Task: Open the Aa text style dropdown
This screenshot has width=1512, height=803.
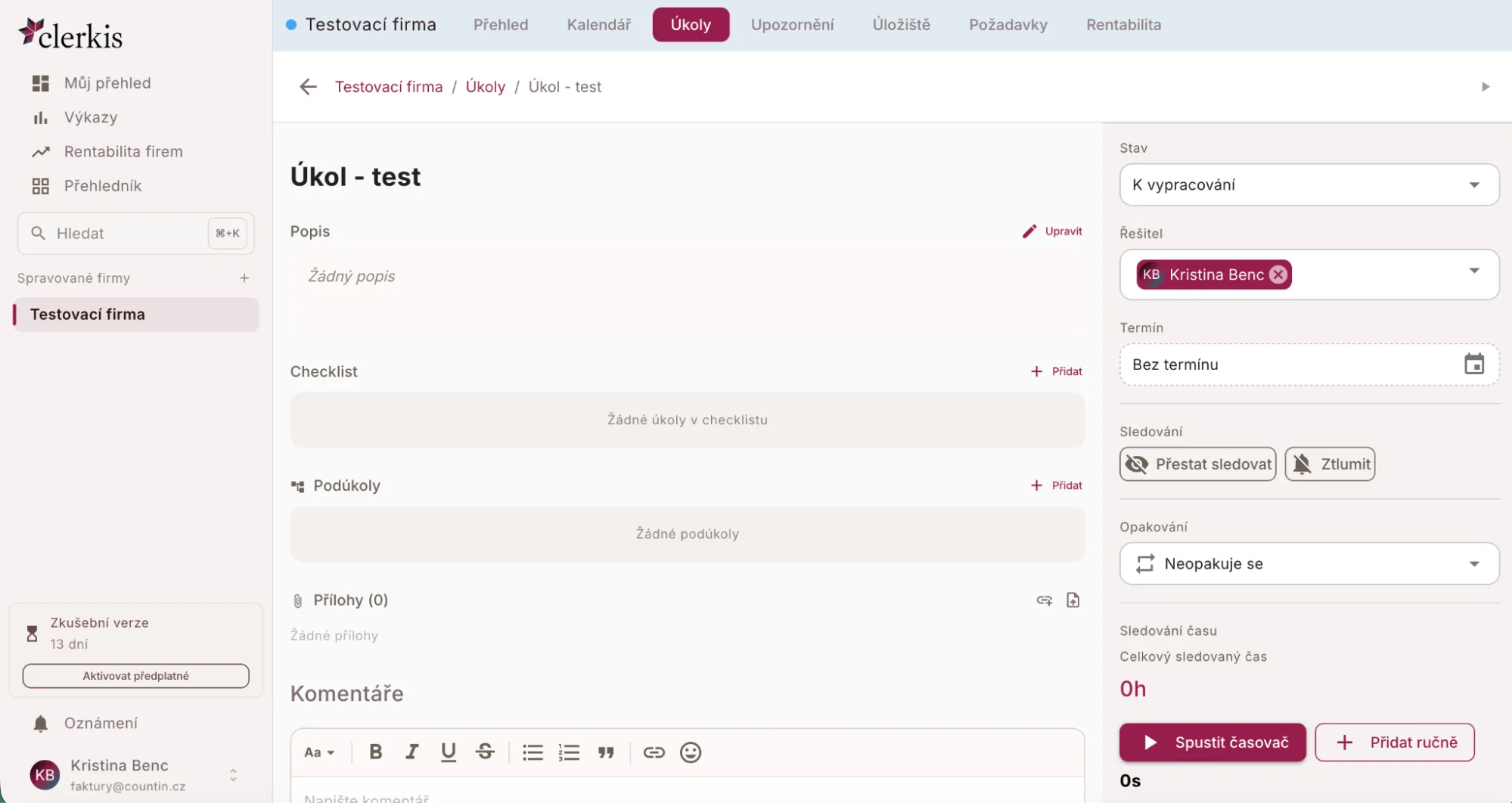Action: (x=318, y=752)
